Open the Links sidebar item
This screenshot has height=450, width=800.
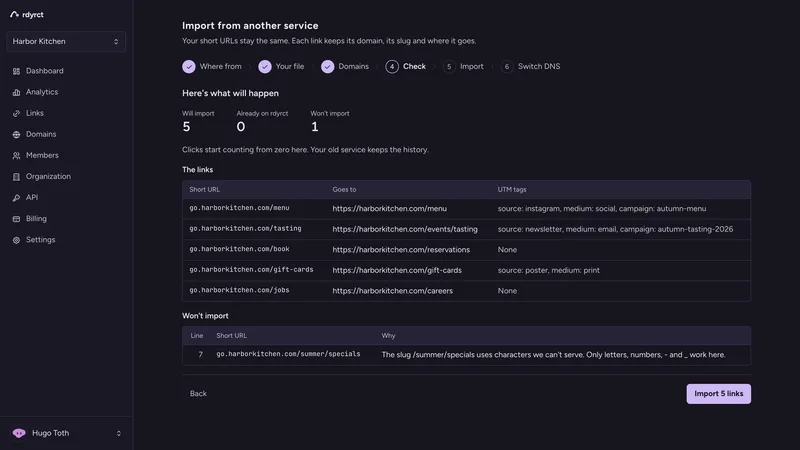click(35, 113)
